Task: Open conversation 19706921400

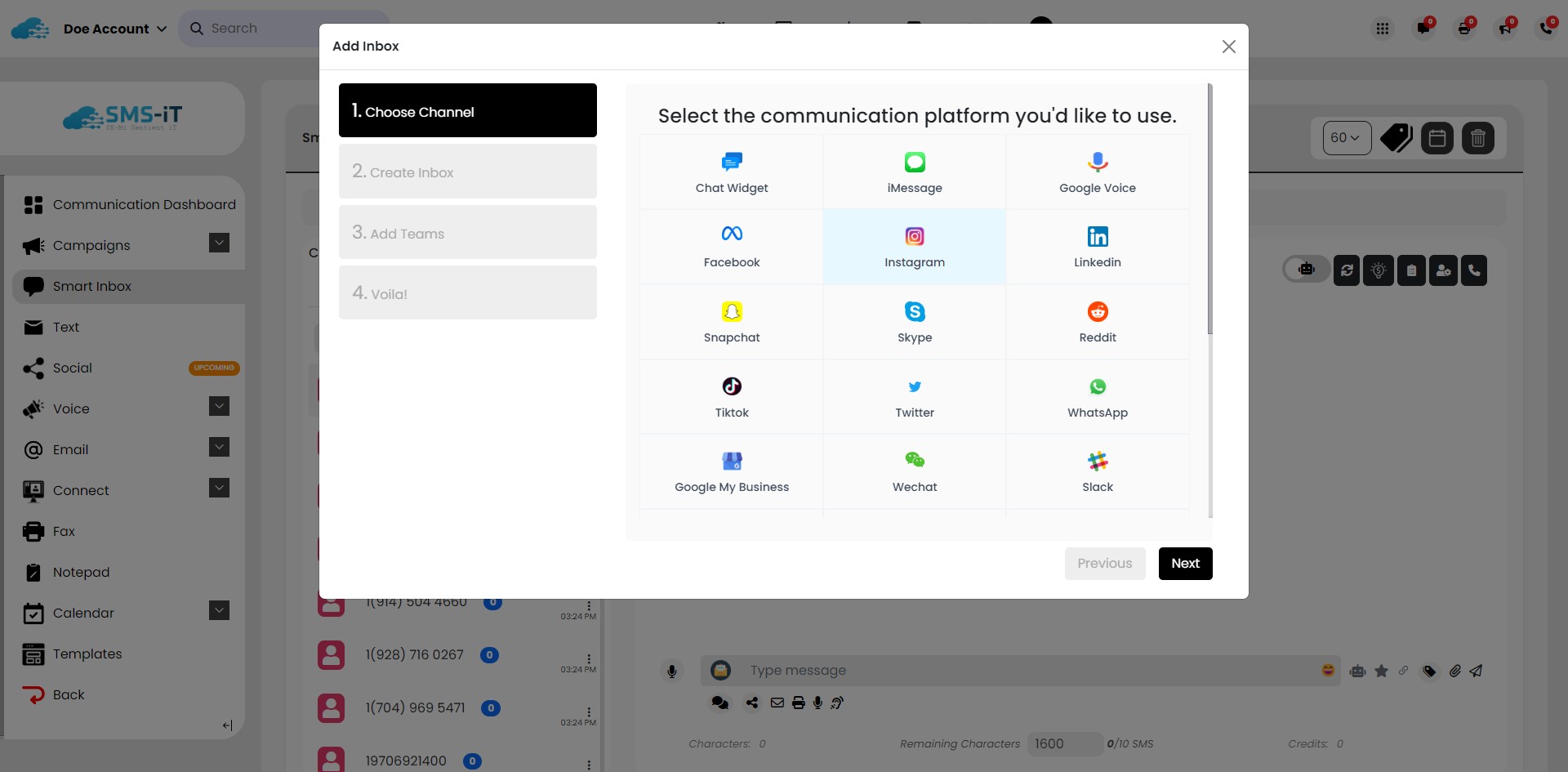Action: point(406,761)
